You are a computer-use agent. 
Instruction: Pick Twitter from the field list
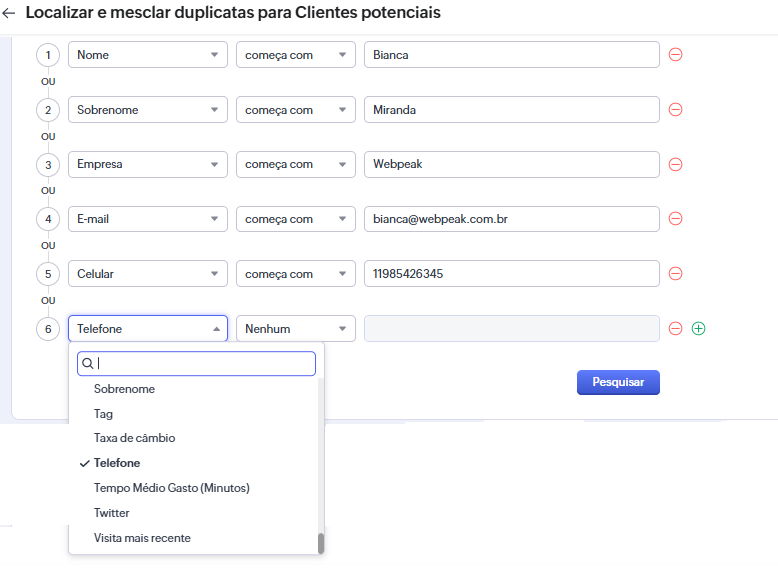[x=112, y=513]
